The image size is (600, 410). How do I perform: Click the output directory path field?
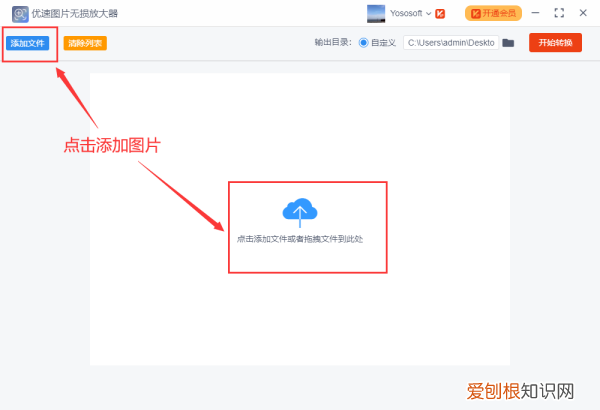451,42
